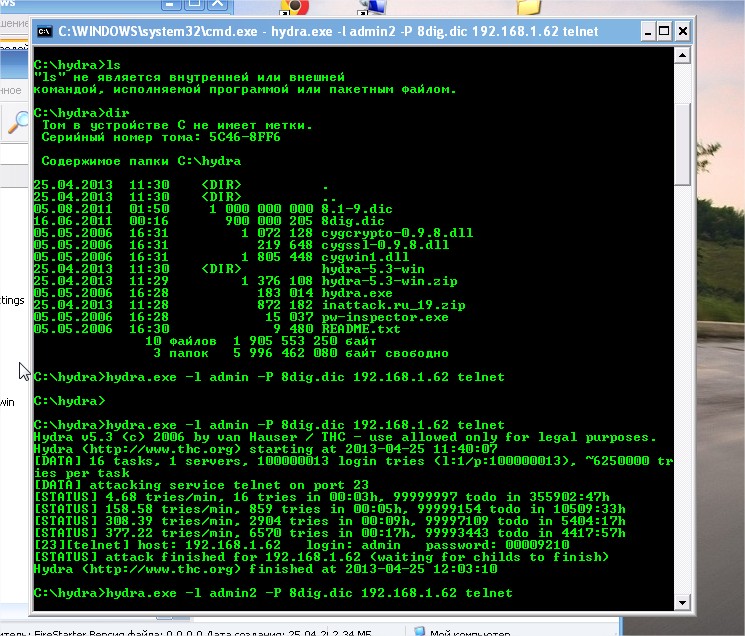Click the console vertical scrollbar thumb
745x636 pixels.
pyautogui.click(x=682, y=144)
